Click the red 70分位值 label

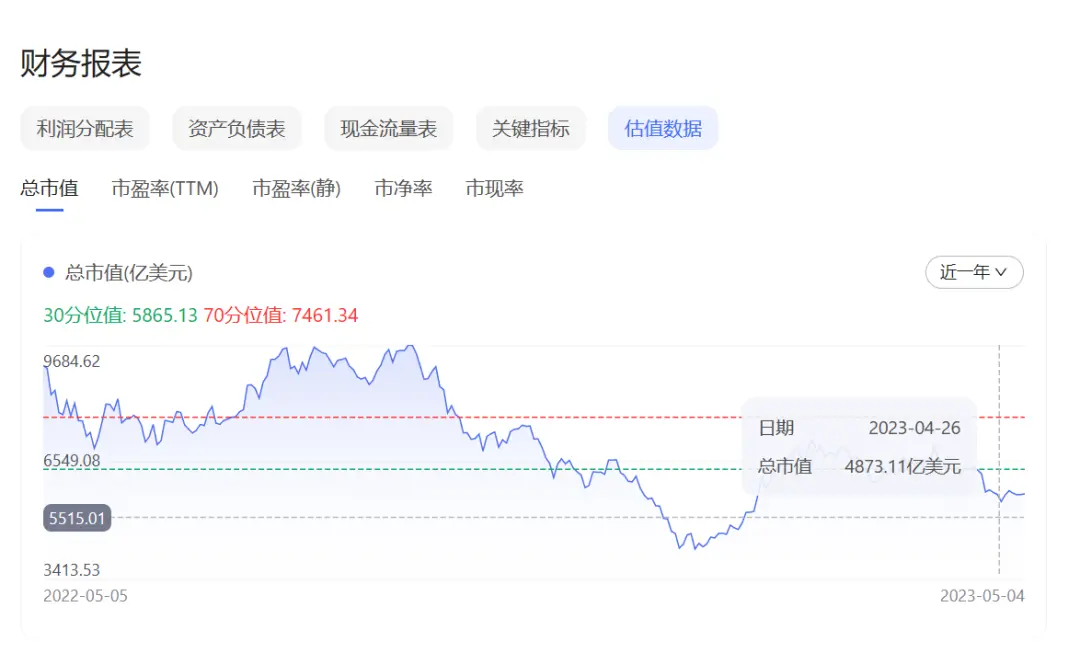pyautogui.click(x=280, y=316)
